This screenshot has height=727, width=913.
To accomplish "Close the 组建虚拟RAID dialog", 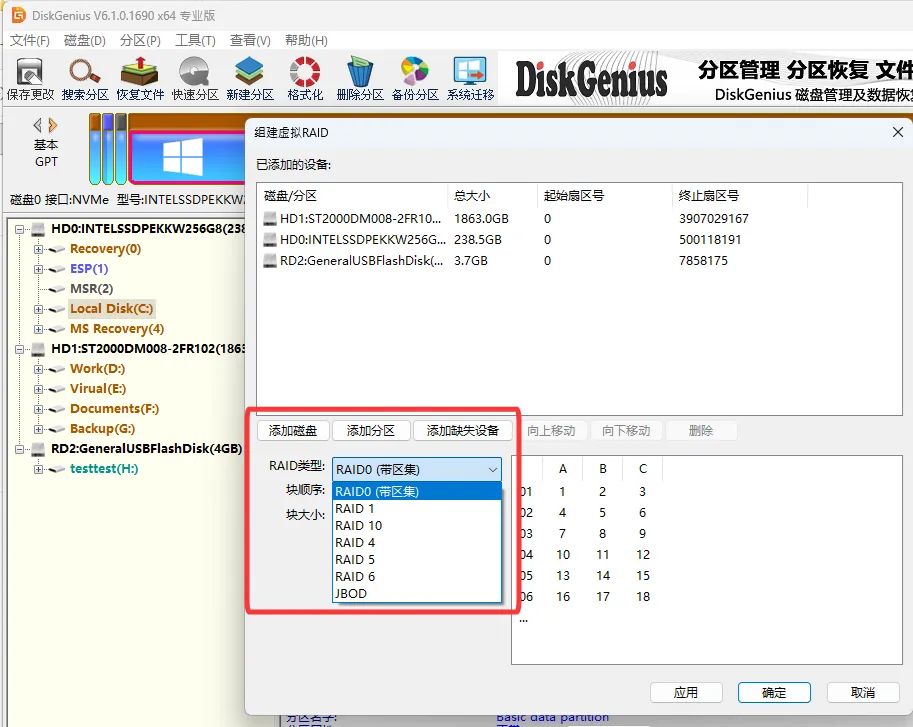I will pyautogui.click(x=898, y=132).
